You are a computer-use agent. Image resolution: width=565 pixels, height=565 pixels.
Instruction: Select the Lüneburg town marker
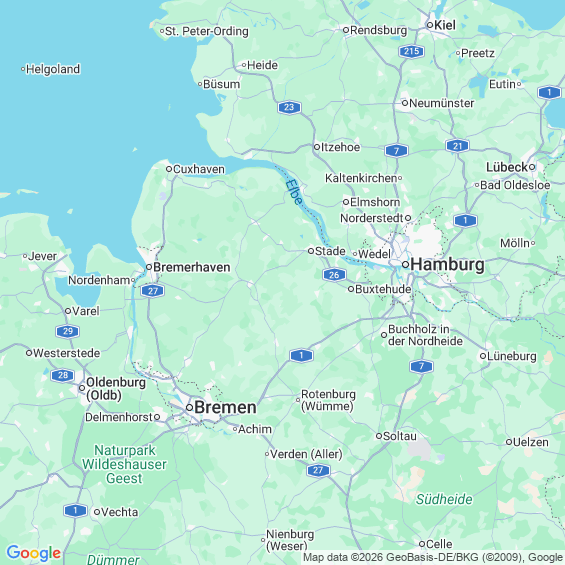click(483, 356)
